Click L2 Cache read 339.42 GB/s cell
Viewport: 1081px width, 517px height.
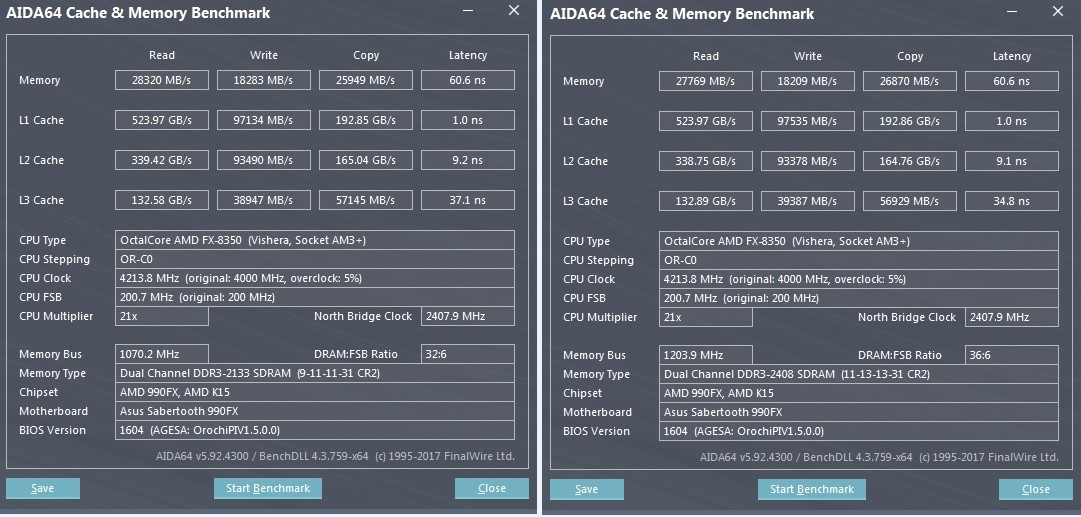[162, 160]
